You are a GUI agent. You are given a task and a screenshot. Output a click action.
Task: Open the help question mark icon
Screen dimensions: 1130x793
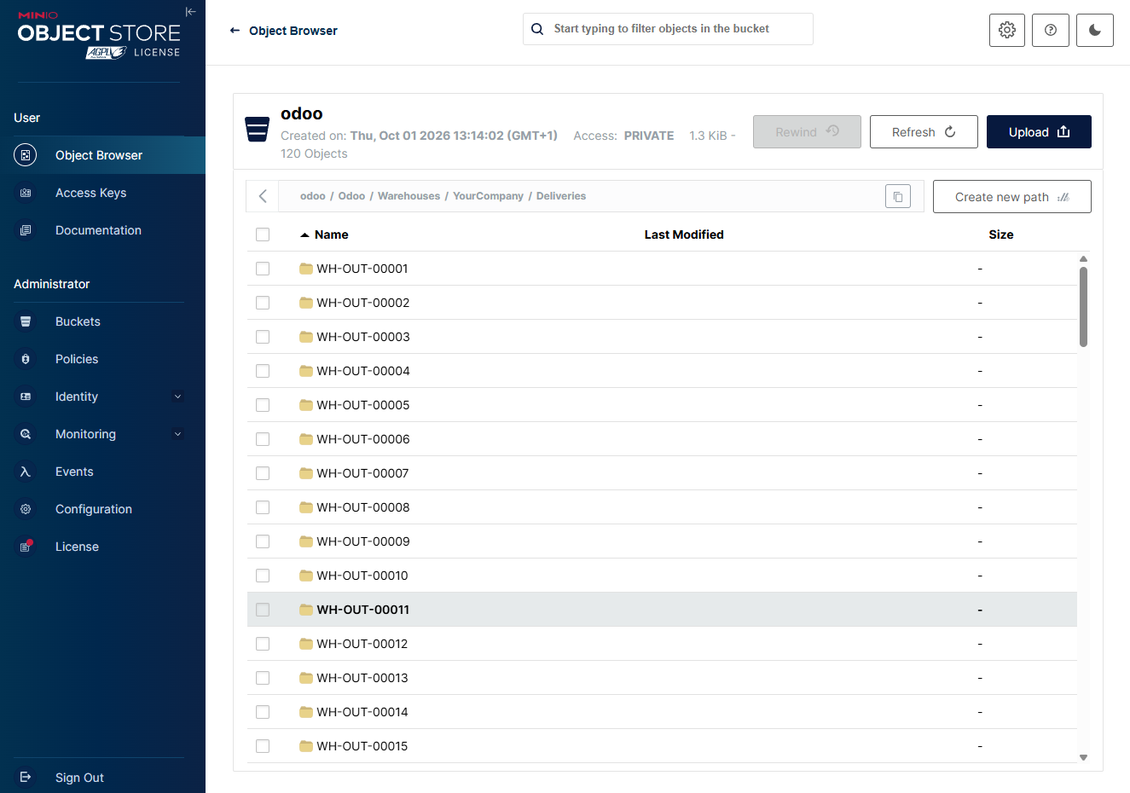pos(1051,30)
